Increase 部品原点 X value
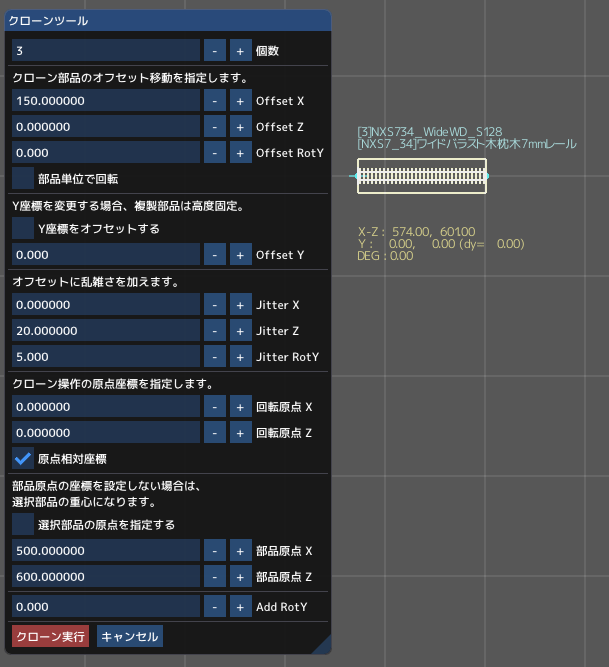Screen dimensions: 609x667 [241, 551]
